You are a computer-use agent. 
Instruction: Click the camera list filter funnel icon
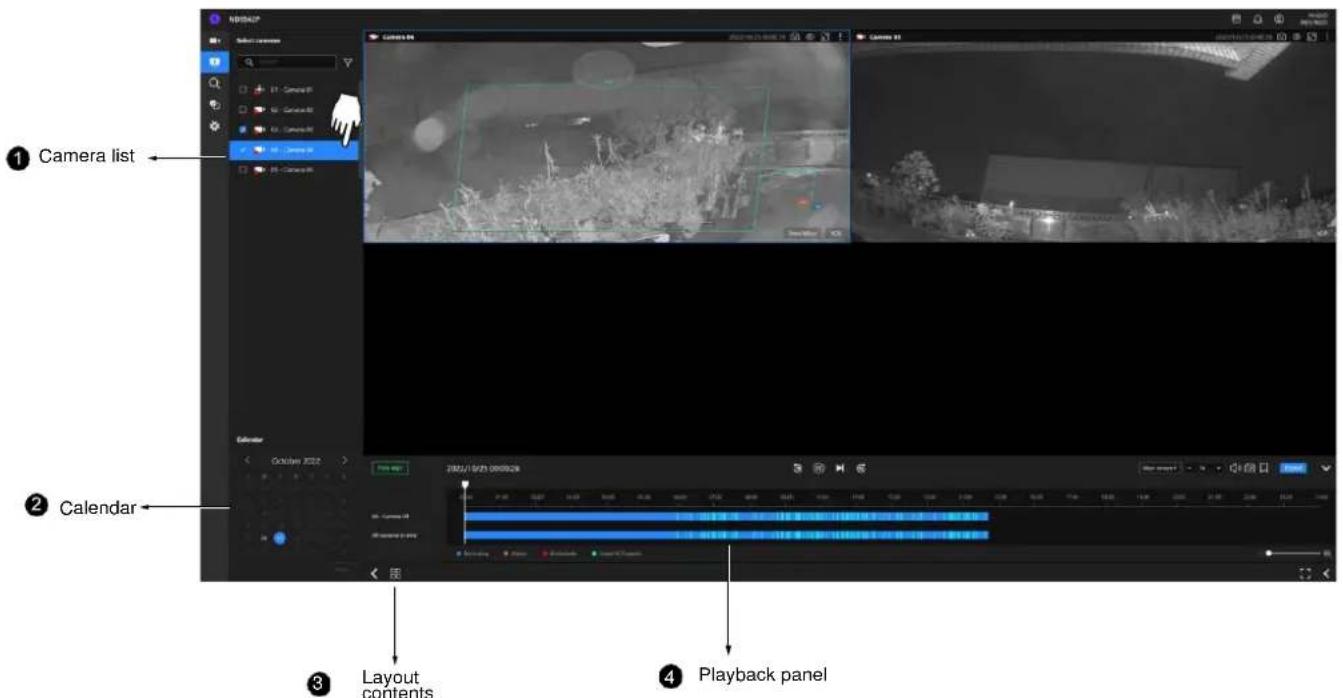pos(348,62)
